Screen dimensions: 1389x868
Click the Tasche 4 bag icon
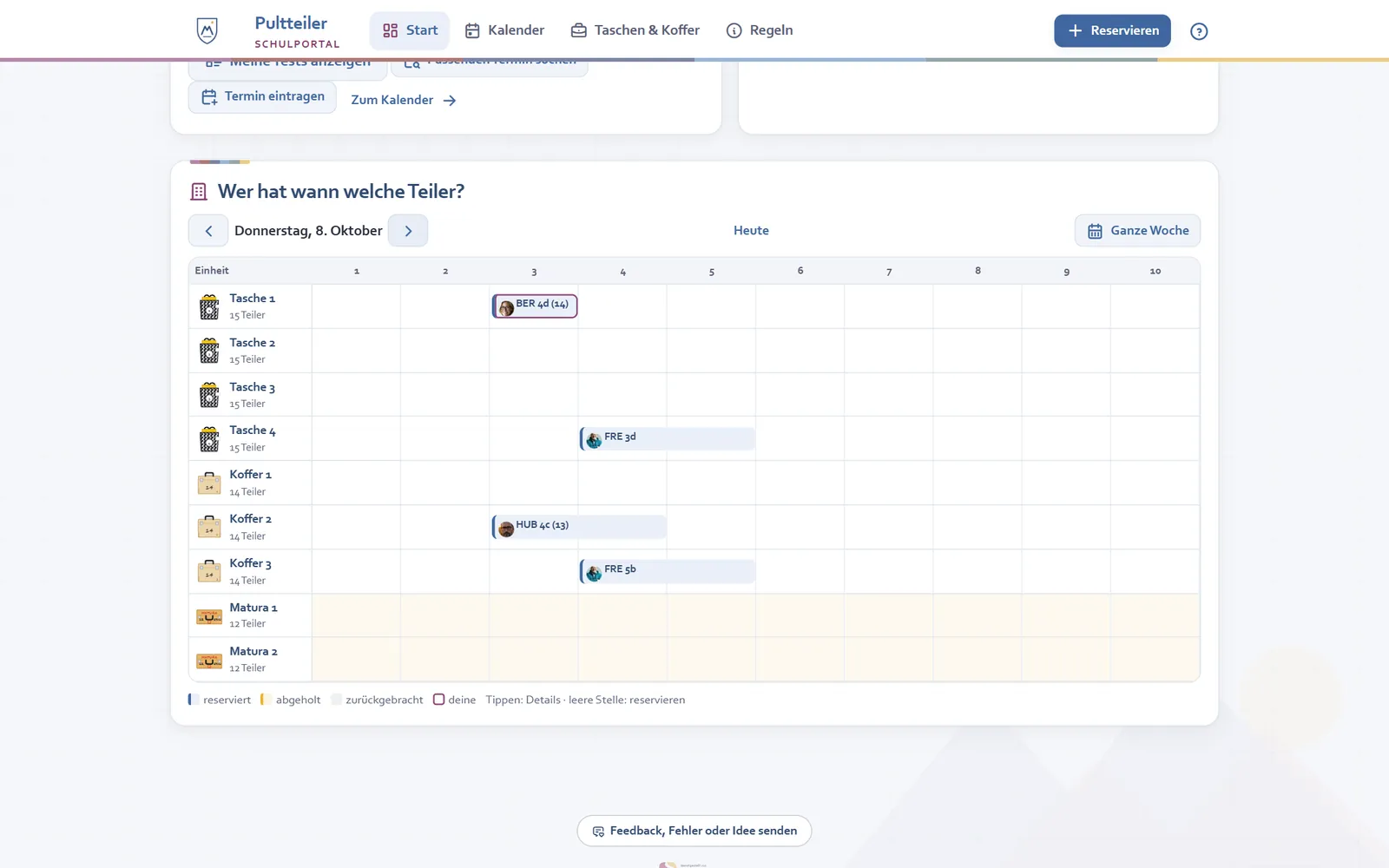209,438
